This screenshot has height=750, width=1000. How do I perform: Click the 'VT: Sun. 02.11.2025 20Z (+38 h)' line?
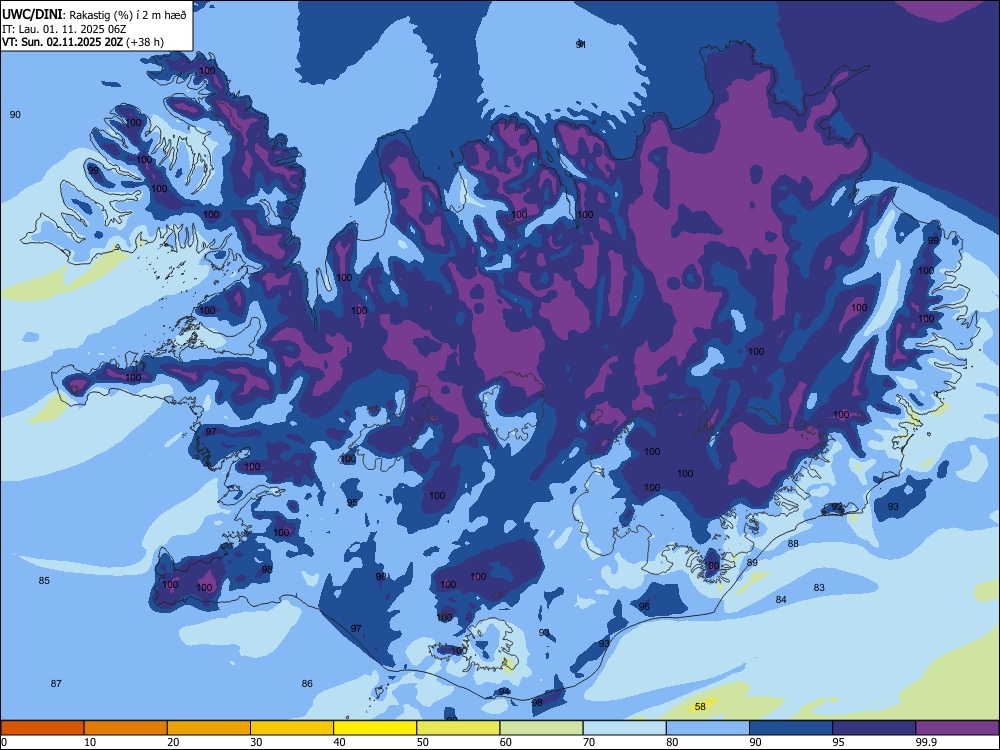(83, 42)
